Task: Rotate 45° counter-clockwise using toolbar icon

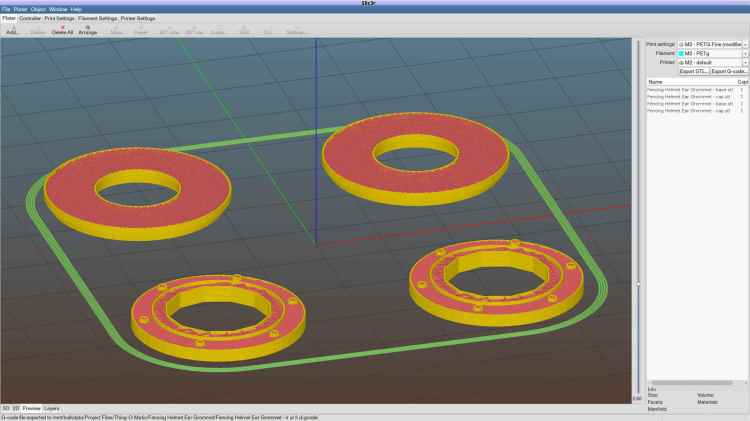Action: [168, 30]
